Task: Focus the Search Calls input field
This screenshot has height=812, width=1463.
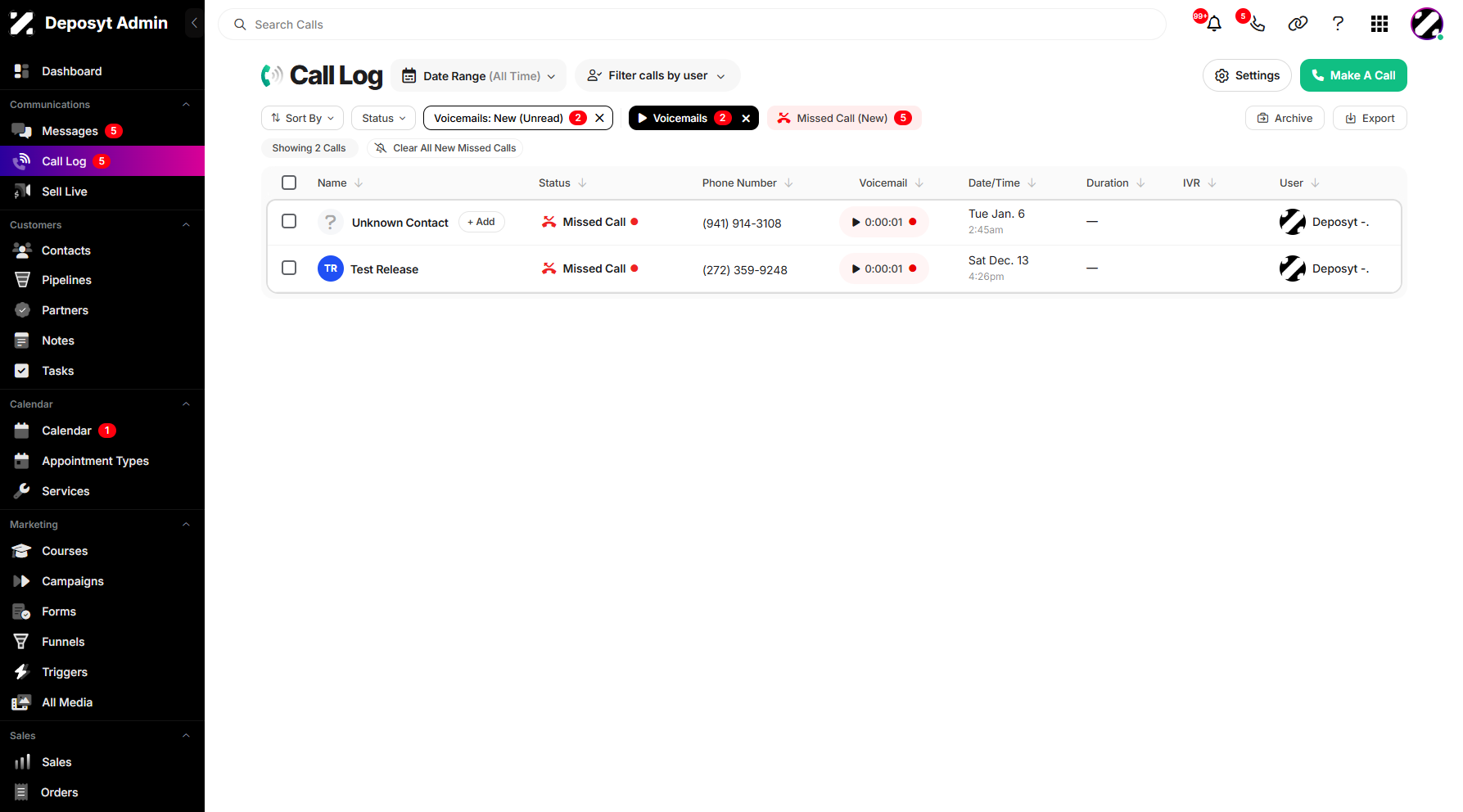Action: [x=692, y=25]
